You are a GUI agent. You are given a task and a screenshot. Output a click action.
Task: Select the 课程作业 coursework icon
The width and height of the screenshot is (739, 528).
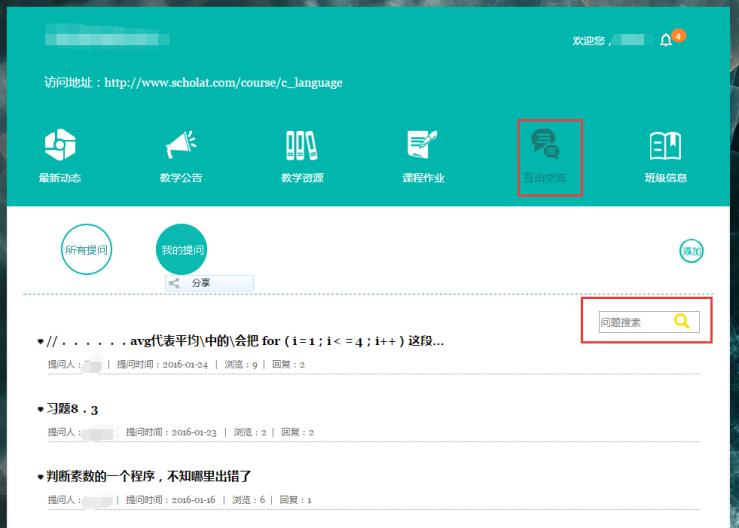click(x=423, y=146)
